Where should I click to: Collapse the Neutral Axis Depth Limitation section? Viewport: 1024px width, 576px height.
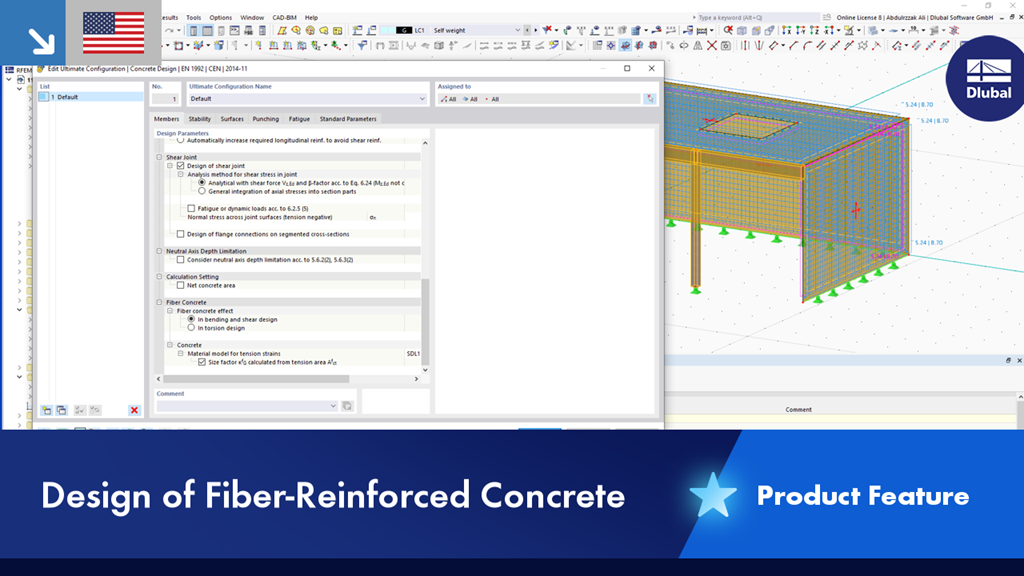159,251
